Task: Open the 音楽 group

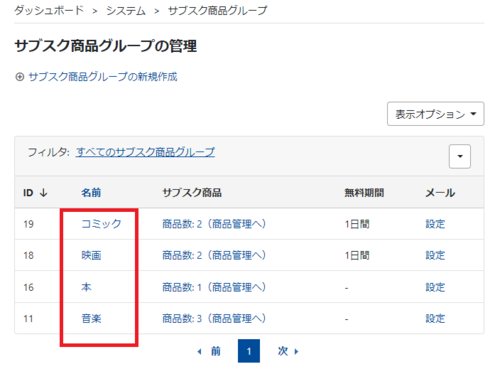Action: [x=91, y=319]
